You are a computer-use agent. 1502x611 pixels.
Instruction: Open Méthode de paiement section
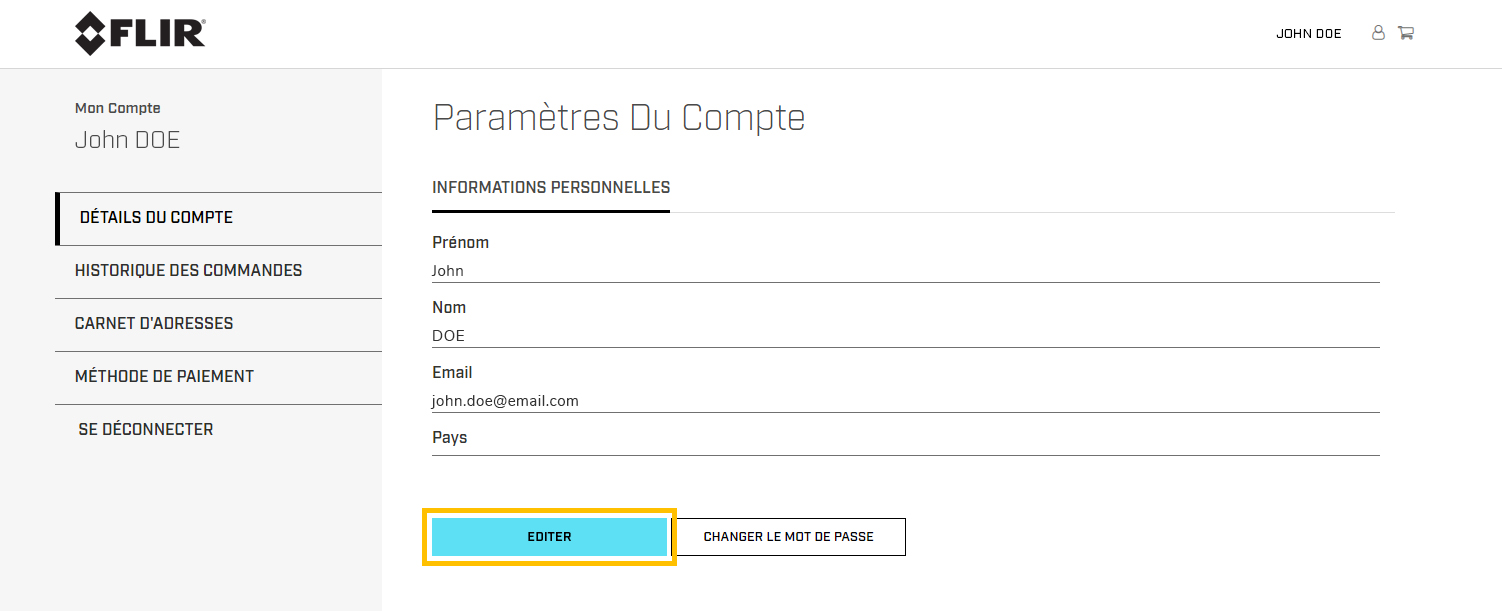(164, 377)
